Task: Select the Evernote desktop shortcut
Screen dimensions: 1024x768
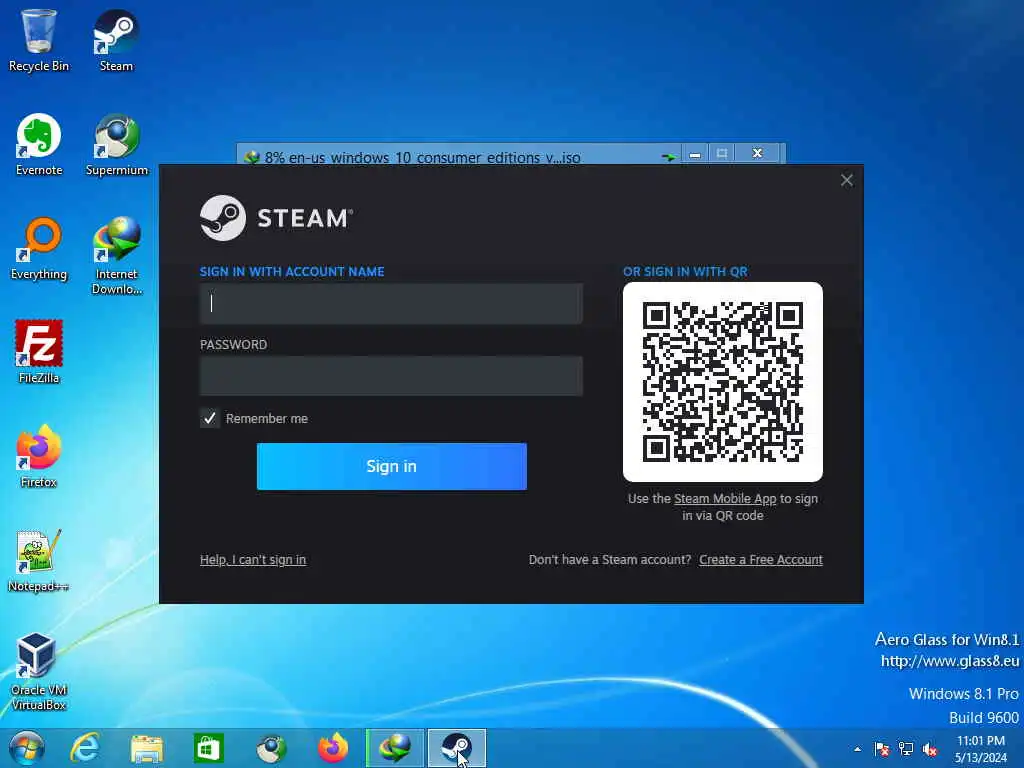Action: point(39,145)
